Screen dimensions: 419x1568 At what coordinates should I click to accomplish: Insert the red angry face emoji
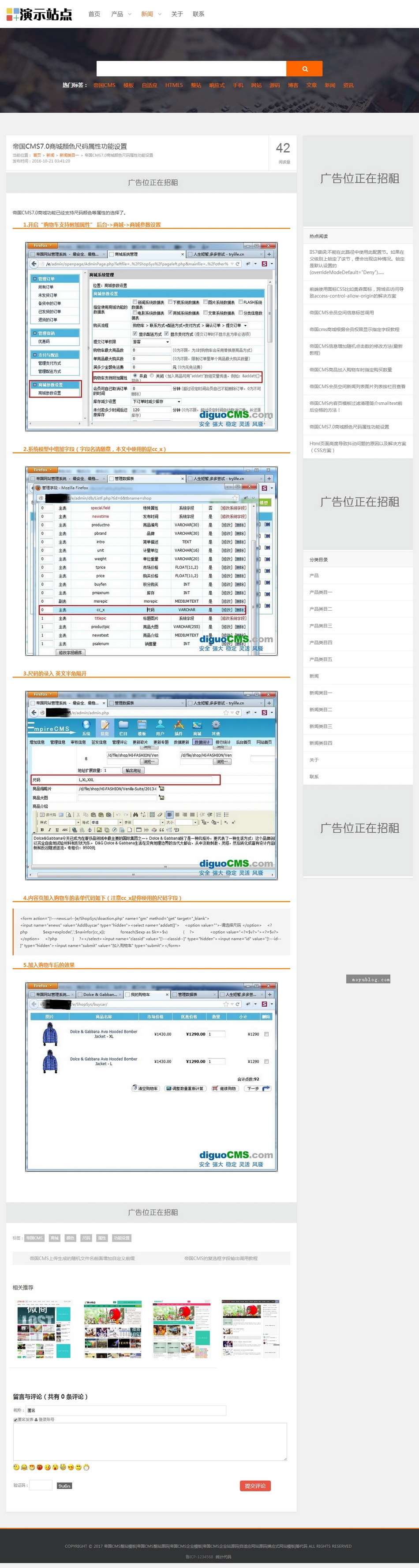tap(40, 1467)
